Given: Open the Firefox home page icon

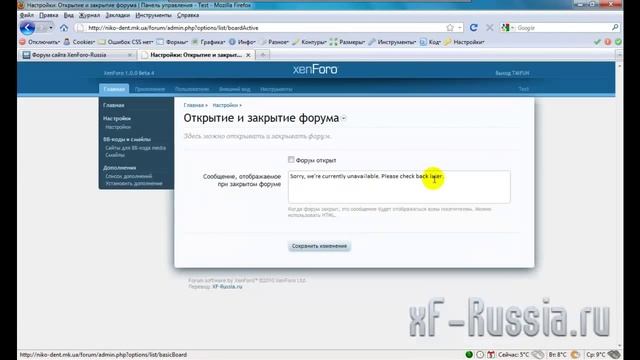Looking at the screenshot, I should [x=64, y=28].
